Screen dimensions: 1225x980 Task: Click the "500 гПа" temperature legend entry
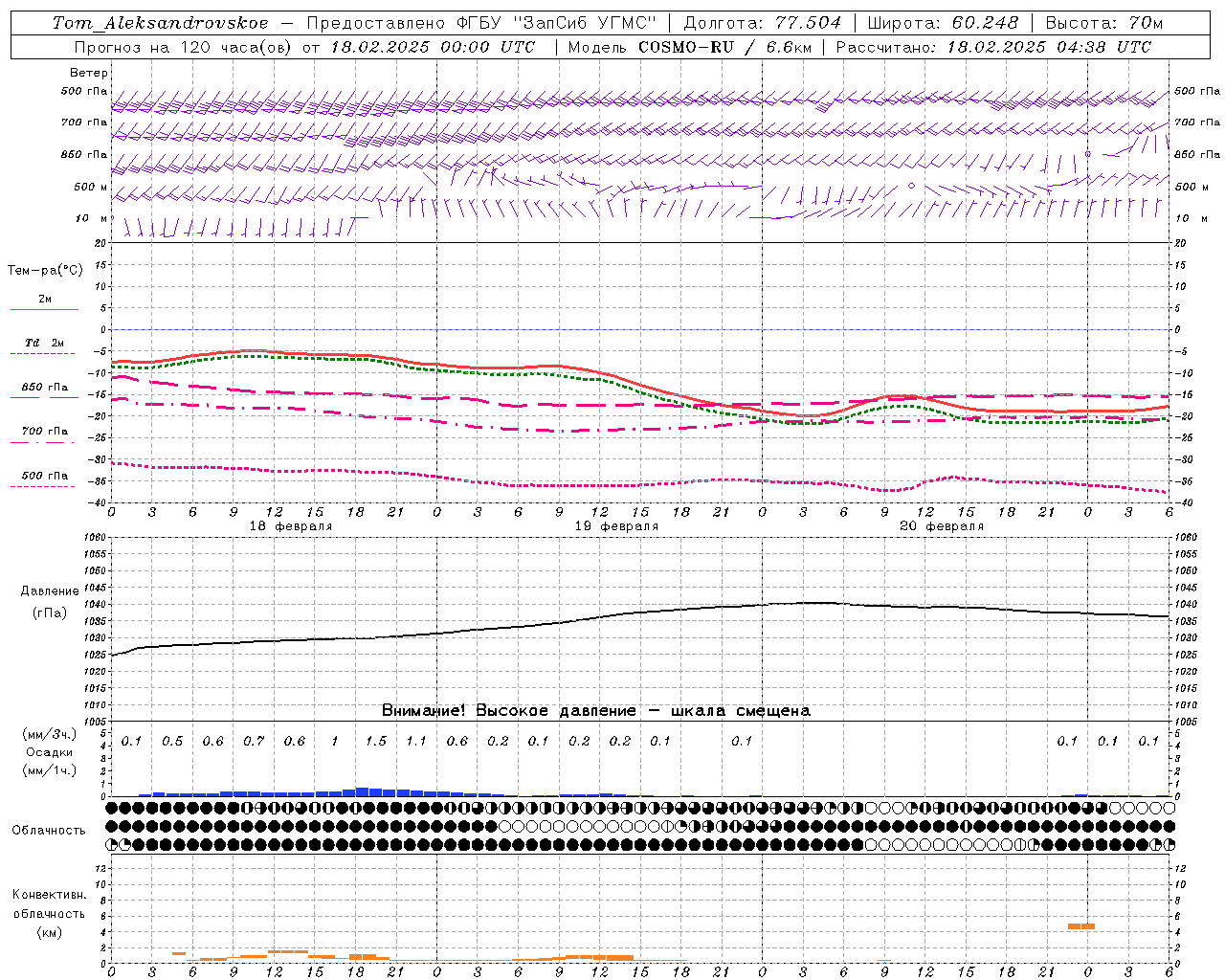click(x=44, y=479)
